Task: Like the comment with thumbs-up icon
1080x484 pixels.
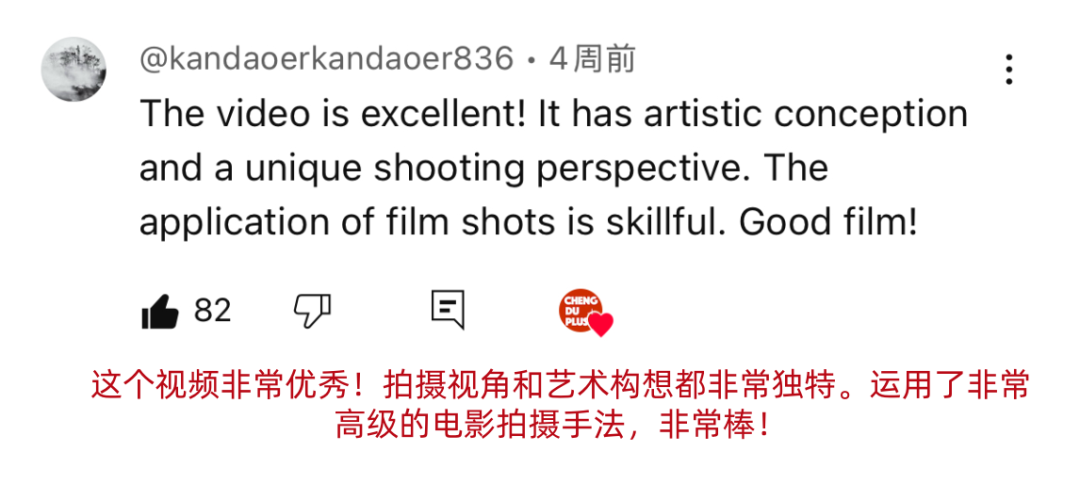Action: click(160, 311)
